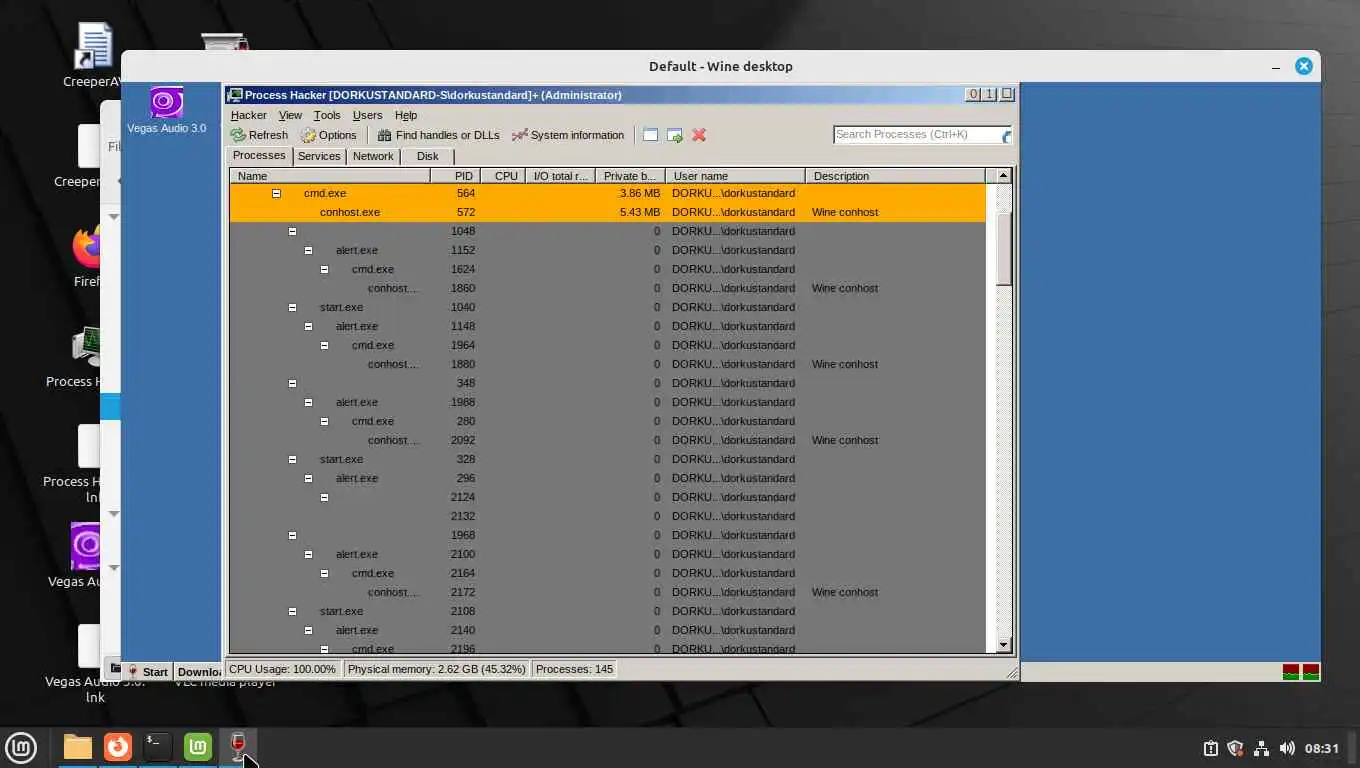This screenshot has height=768, width=1360.
Task: Collapse the alert.exe PID 1148 node
Action: coord(308,326)
